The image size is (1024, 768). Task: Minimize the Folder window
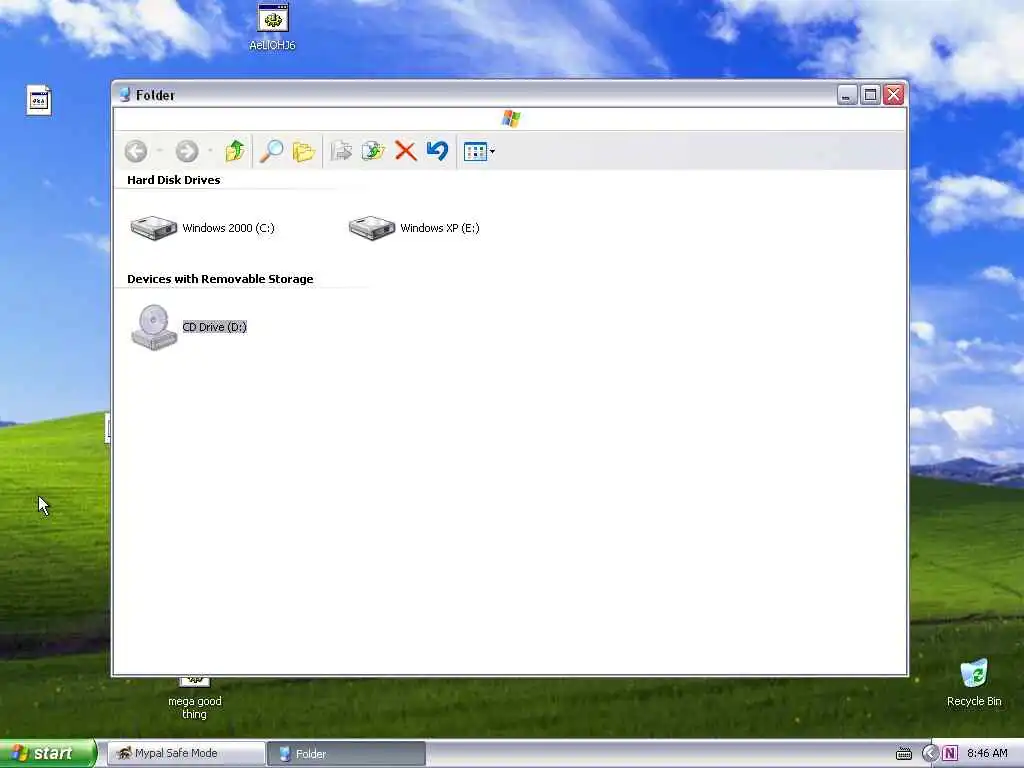pyautogui.click(x=846, y=95)
